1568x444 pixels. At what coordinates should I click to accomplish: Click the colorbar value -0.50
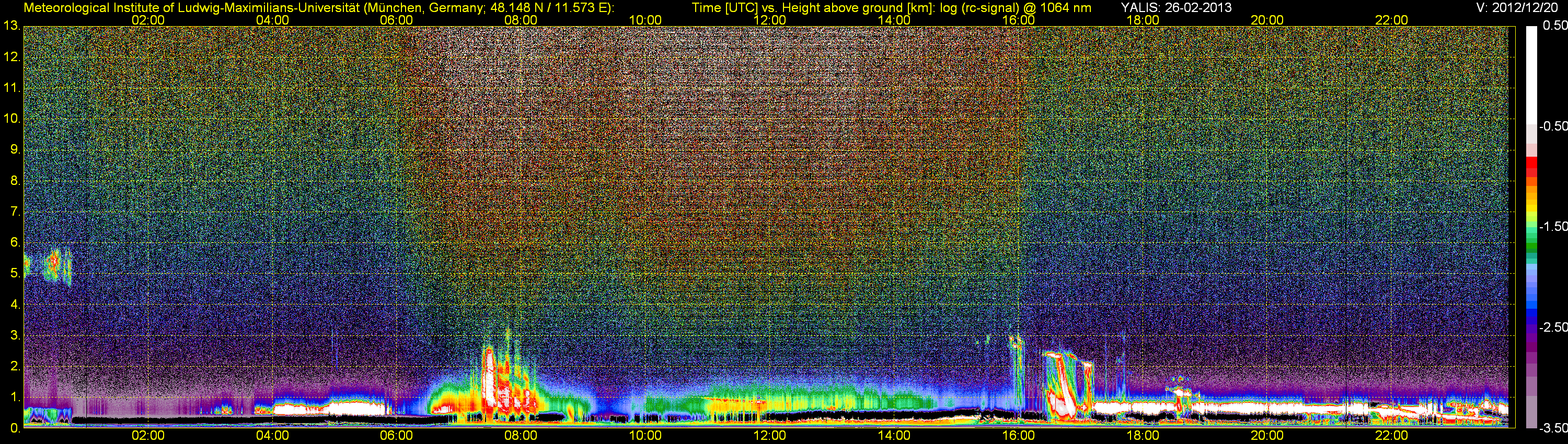pos(1553,126)
